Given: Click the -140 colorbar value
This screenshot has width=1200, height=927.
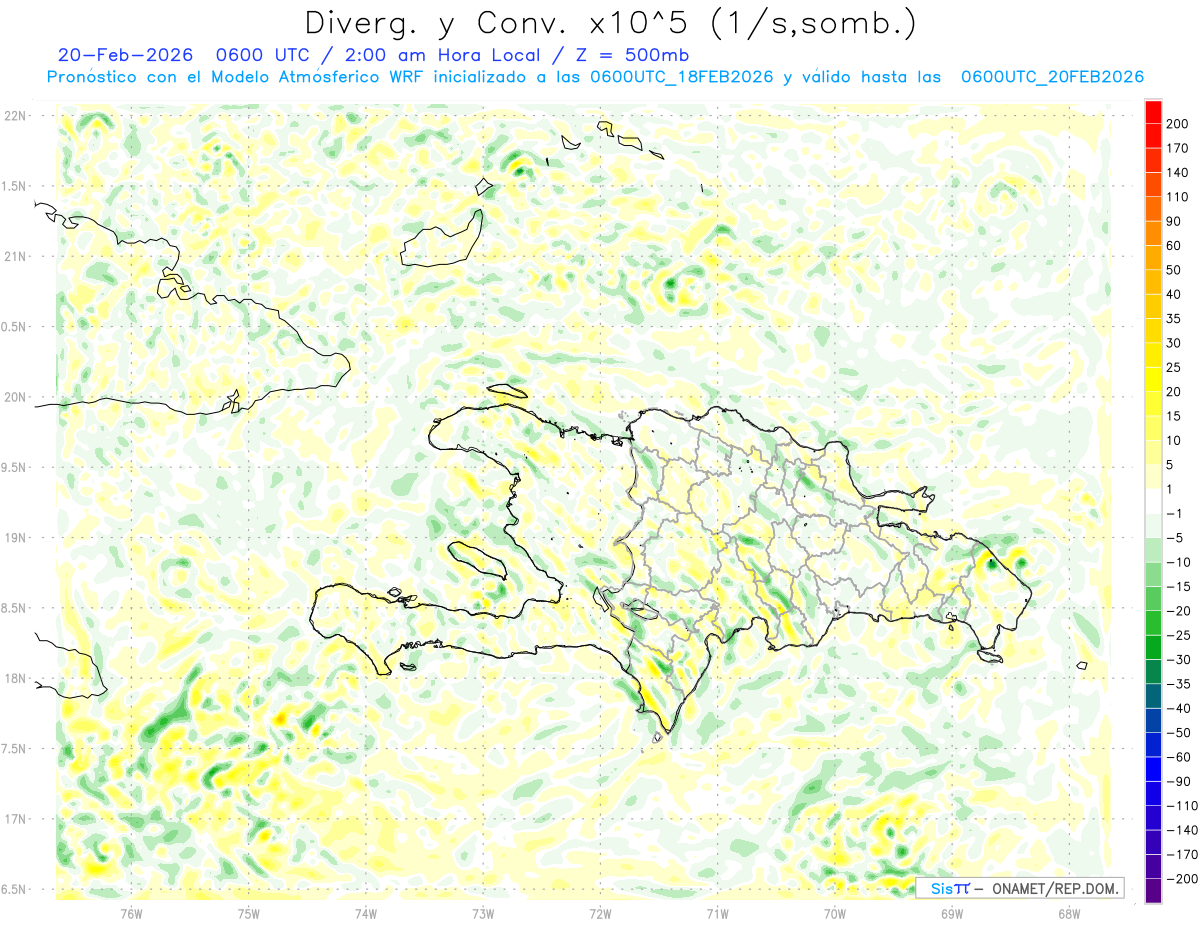Looking at the screenshot, I should point(1182,830).
